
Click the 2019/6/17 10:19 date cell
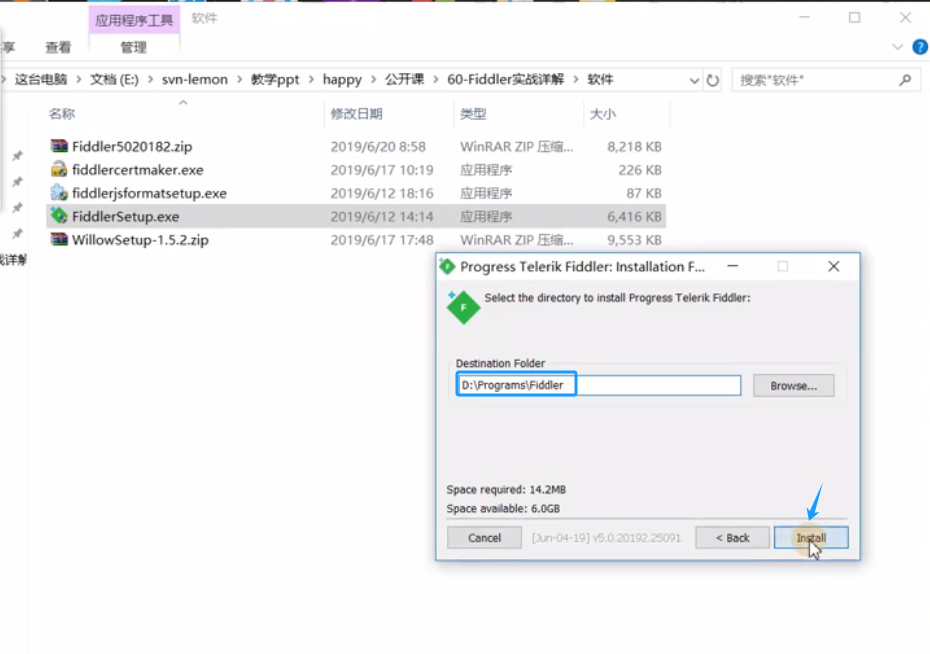click(x=382, y=170)
